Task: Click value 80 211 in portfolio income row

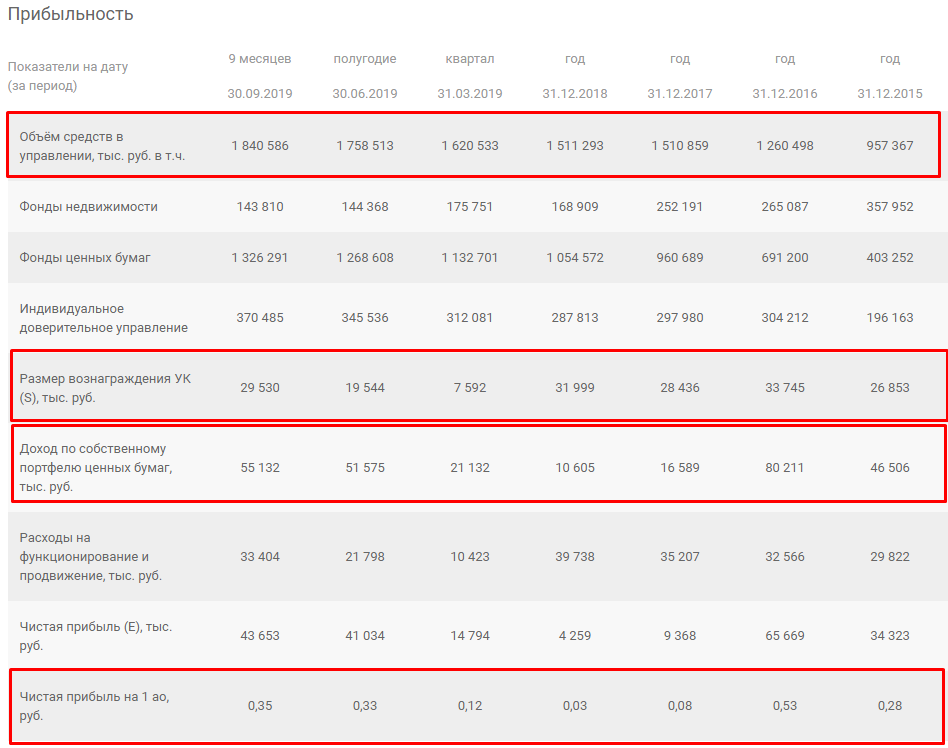Action: [785, 467]
